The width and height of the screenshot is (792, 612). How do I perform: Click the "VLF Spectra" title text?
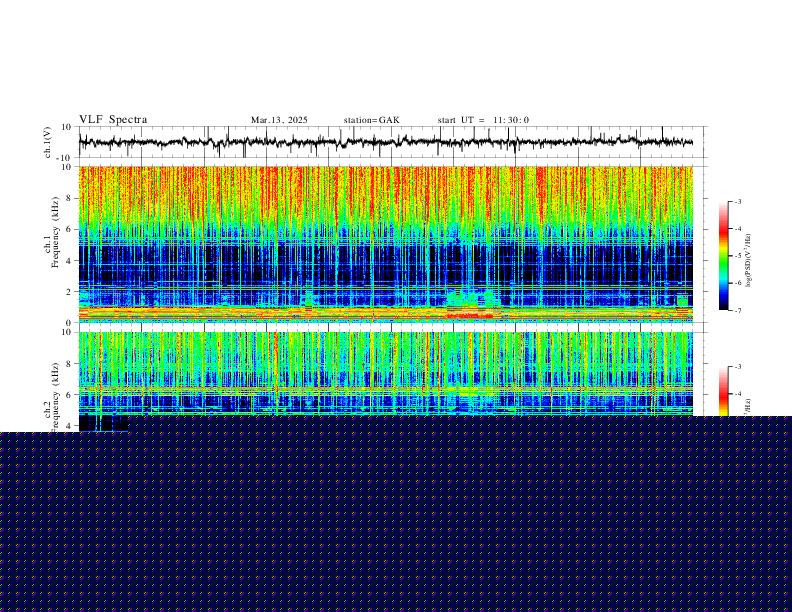[113, 120]
